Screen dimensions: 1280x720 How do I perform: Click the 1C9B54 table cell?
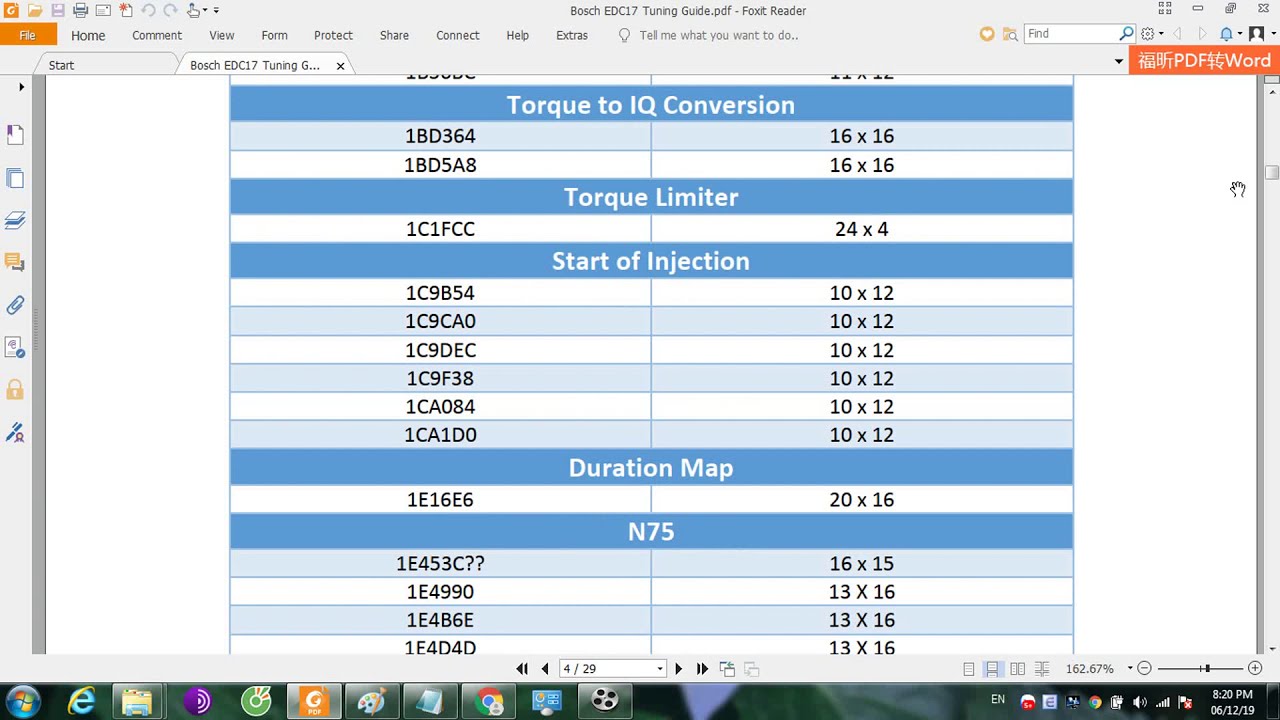(440, 293)
